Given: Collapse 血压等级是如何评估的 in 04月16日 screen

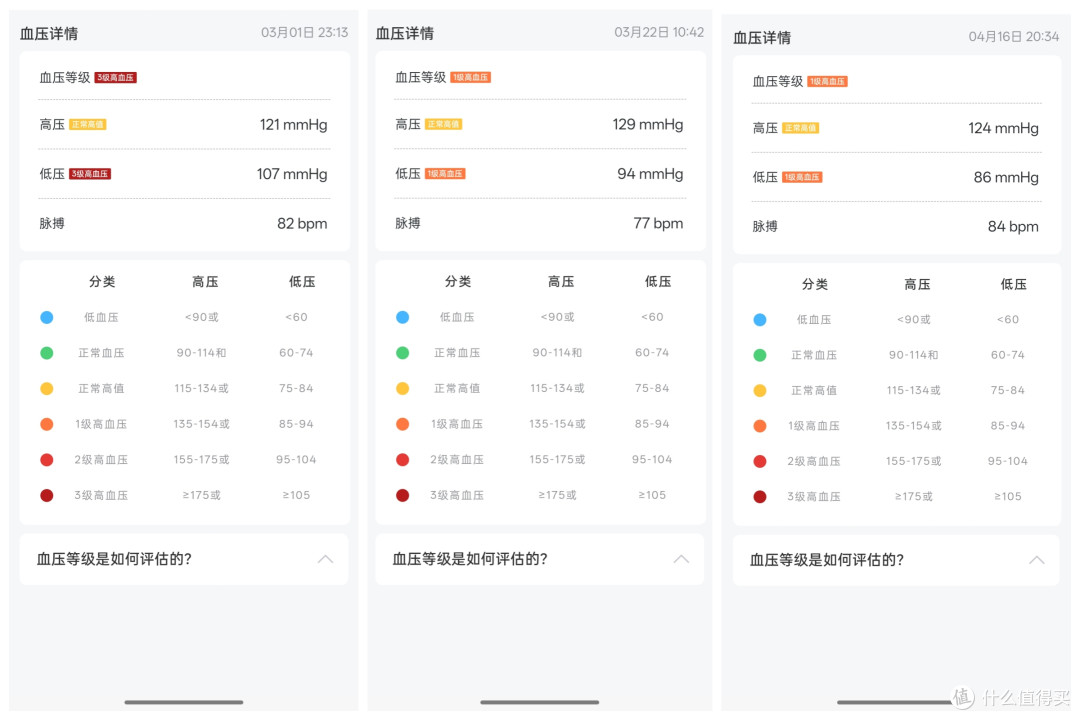Looking at the screenshot, I should (1037, 560).
